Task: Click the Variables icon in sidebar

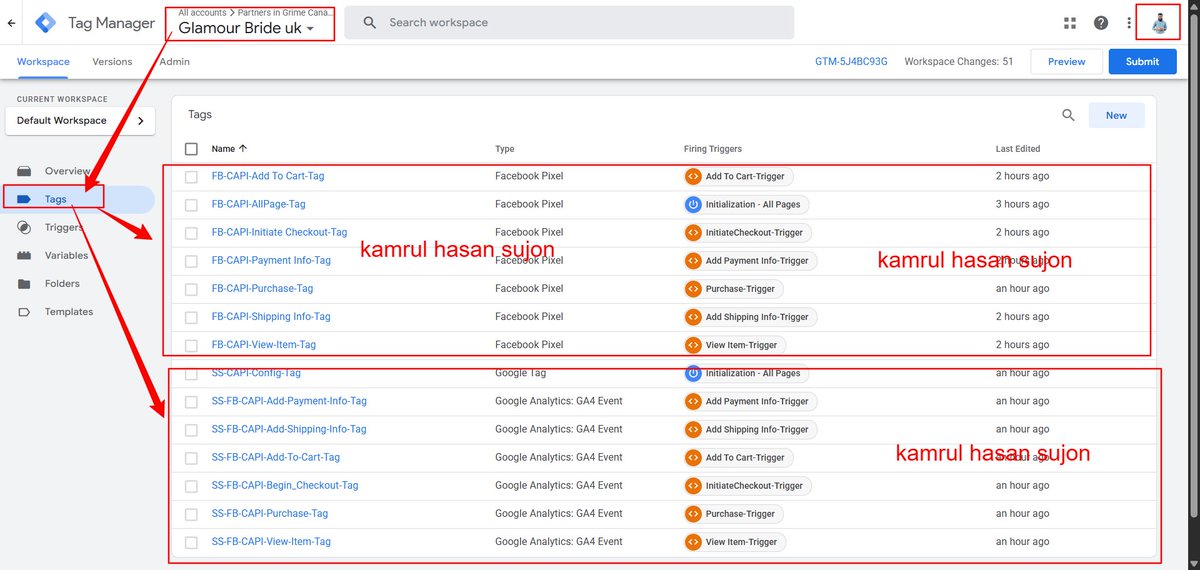Action: coord(24,255)
